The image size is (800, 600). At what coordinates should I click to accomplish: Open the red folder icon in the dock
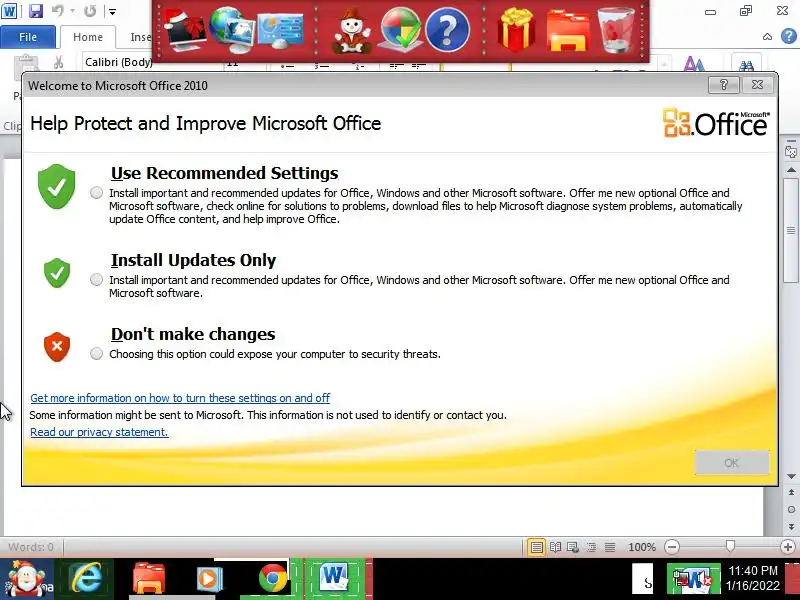[x=568, y=32]
